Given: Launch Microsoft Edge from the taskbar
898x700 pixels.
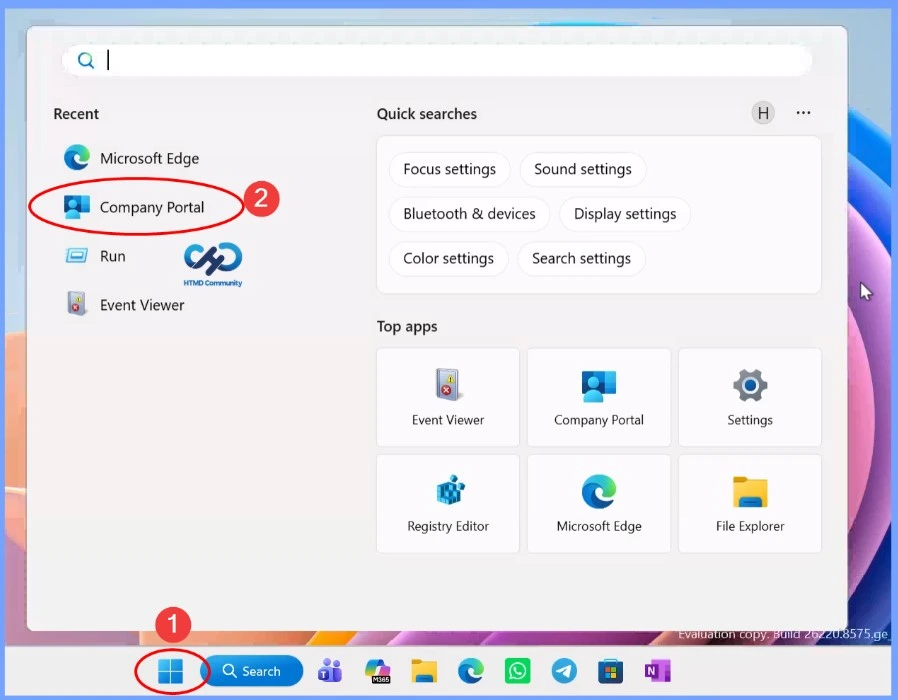Looking at the screenshot, I should (x=471, y=671).
